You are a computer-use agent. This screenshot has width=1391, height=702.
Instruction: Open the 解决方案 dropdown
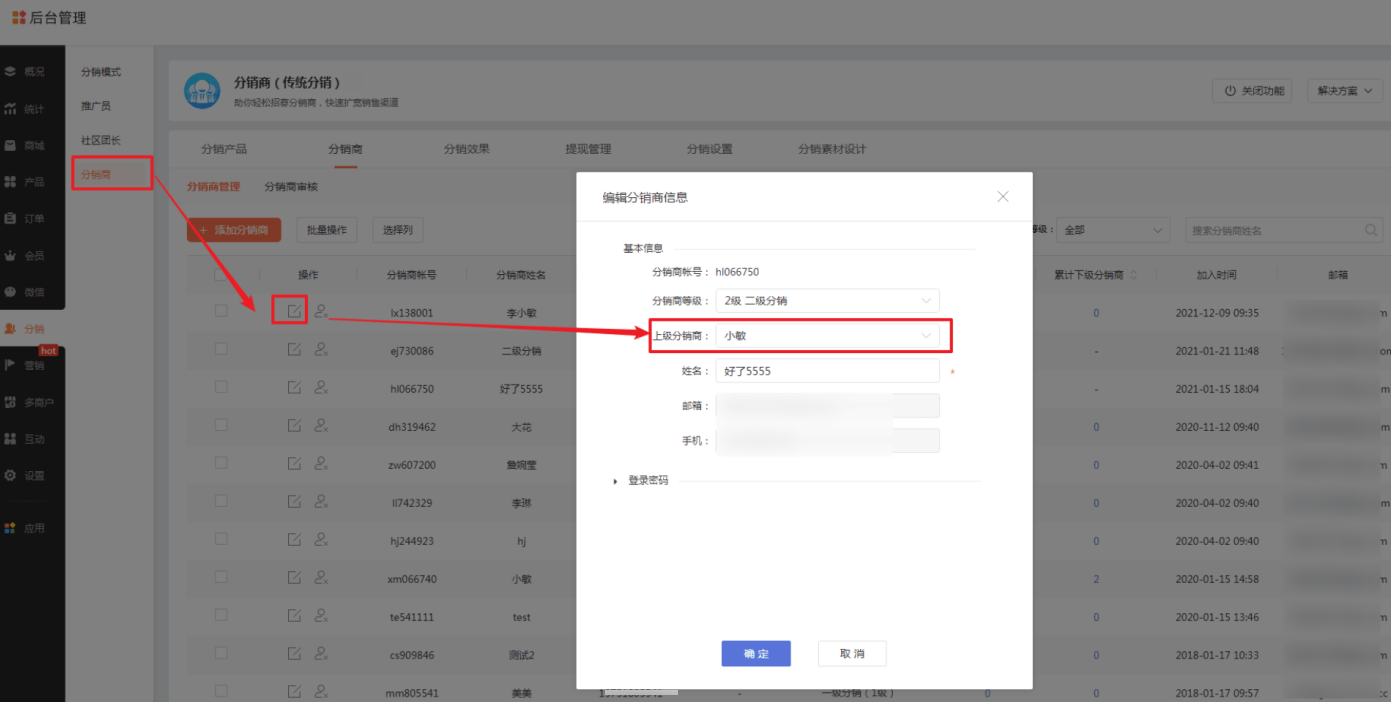point(1345,90)
